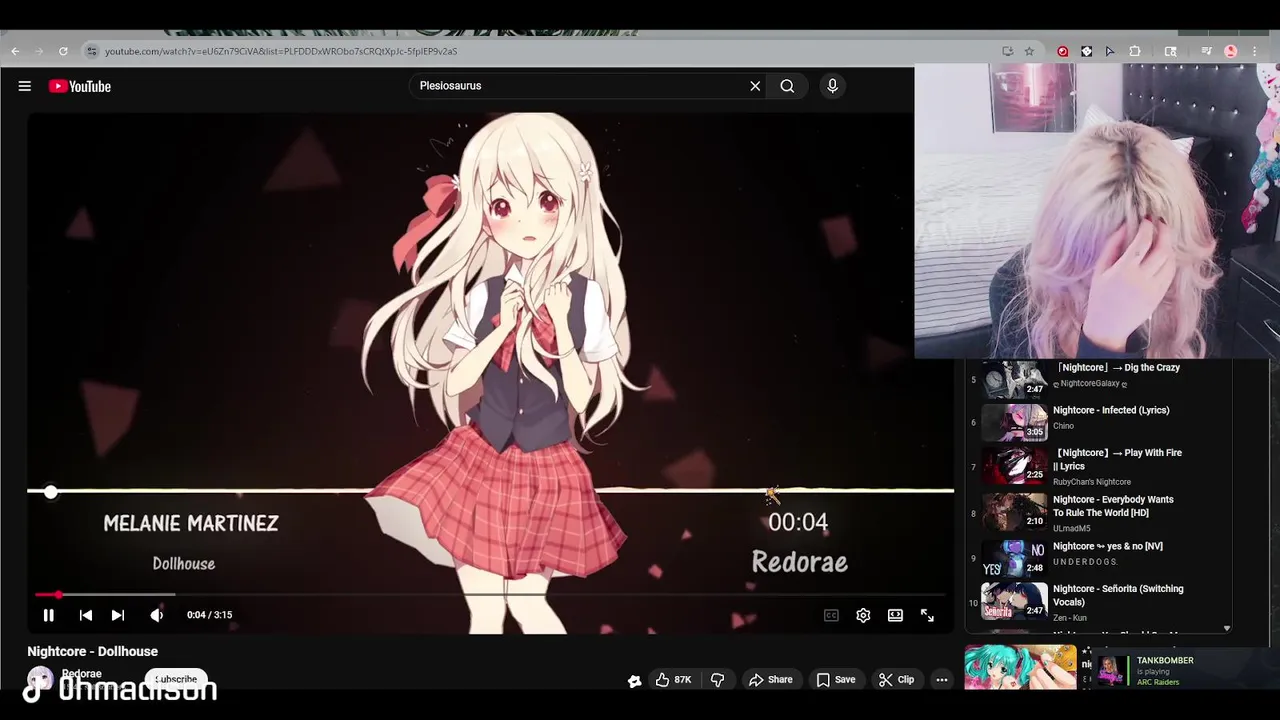Open the Redorae channel avatar

click(x=40, y=680)
